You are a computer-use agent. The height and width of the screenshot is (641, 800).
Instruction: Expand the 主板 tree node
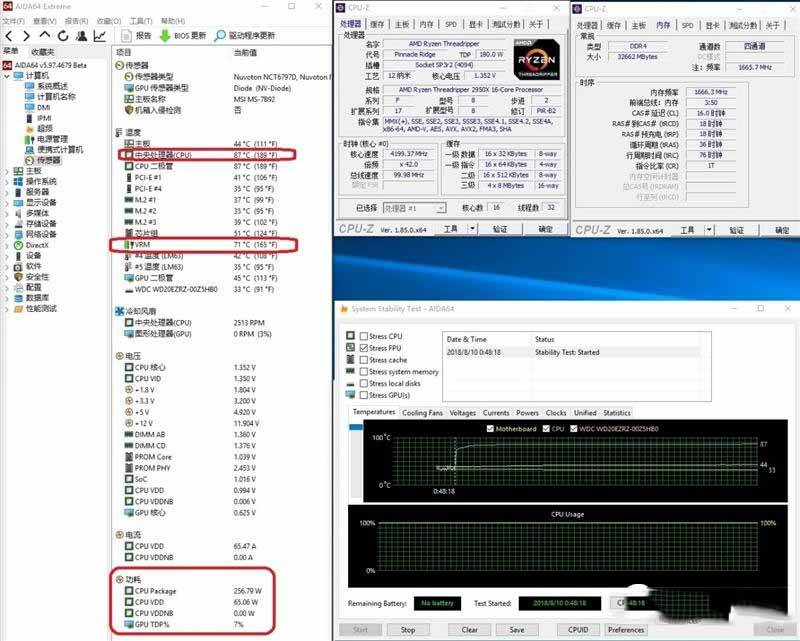(x=8, y=171)
